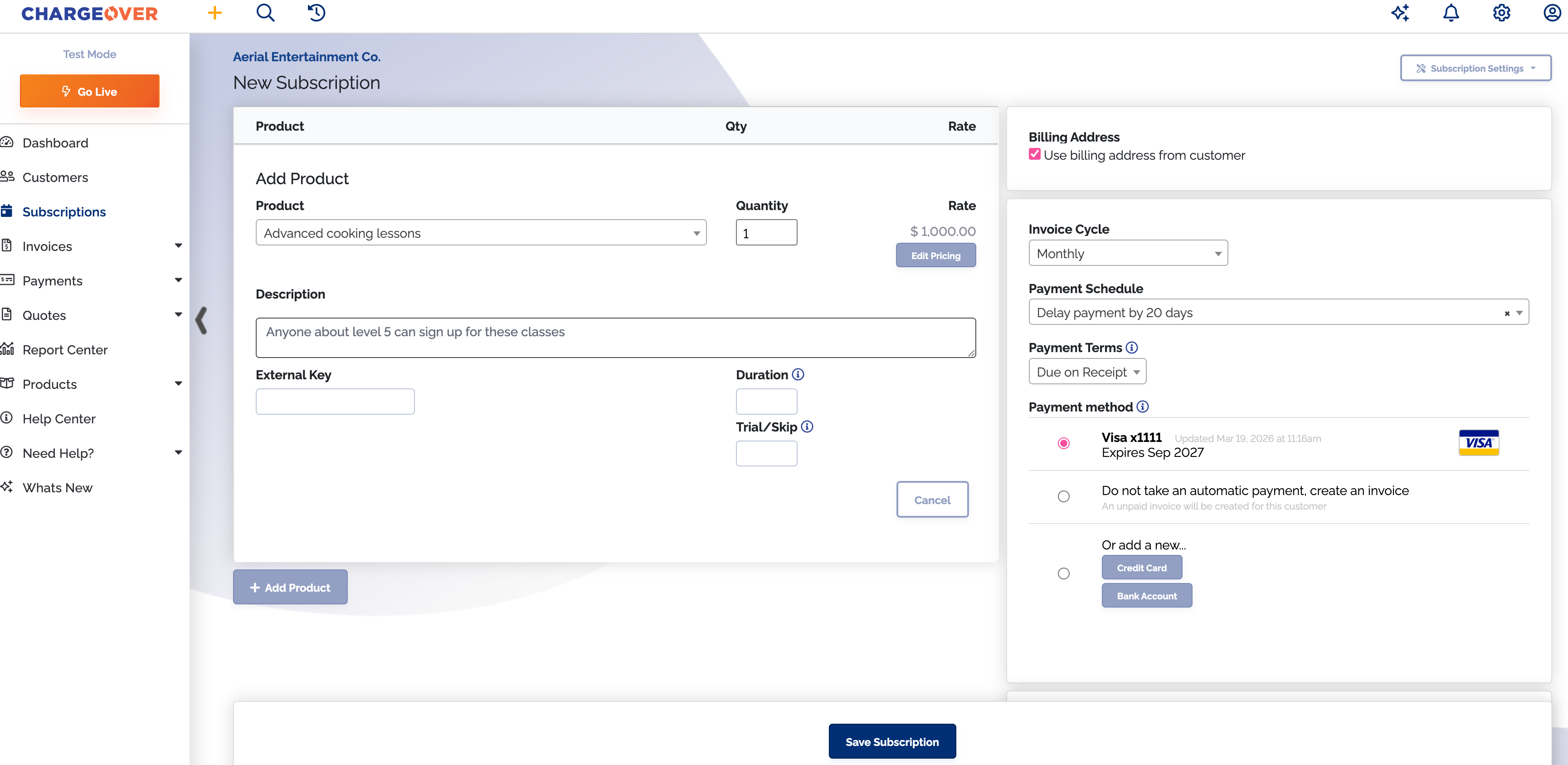The height and width of the screenshot is (765, 1568).
Task: Click the AI sparkle icon in header
Action: pos(1400,13)
